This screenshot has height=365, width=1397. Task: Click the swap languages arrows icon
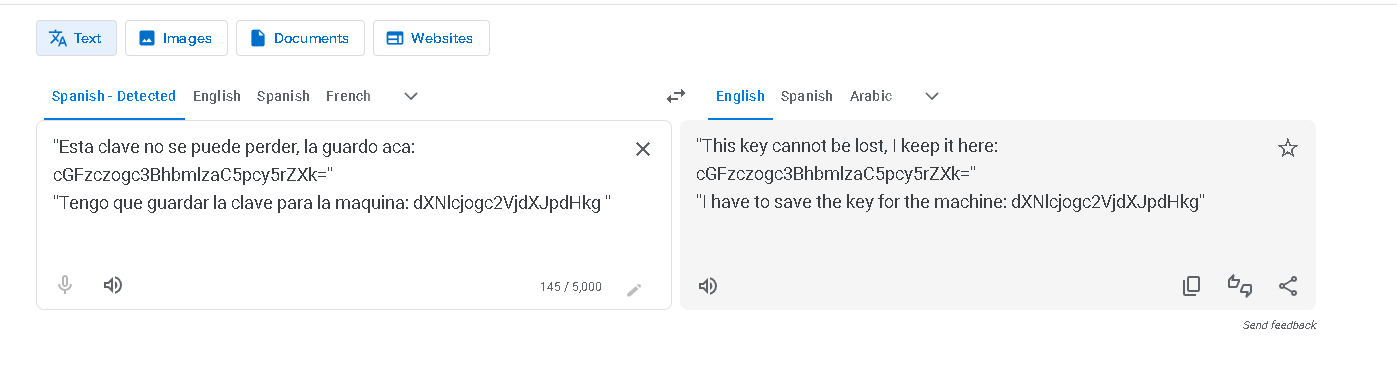click(x=676, y=96)
